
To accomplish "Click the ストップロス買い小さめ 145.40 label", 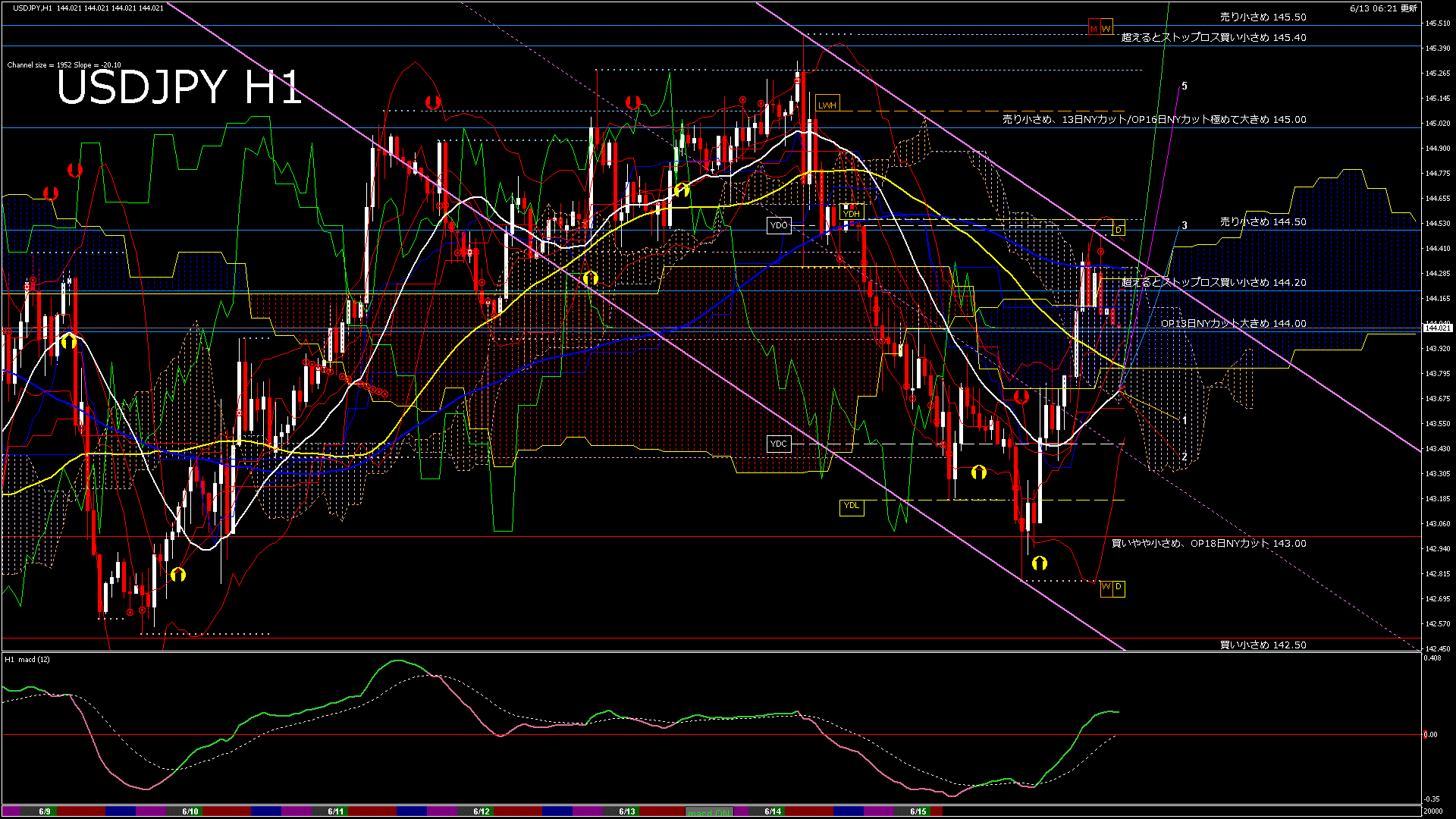I will point(1213,37).
